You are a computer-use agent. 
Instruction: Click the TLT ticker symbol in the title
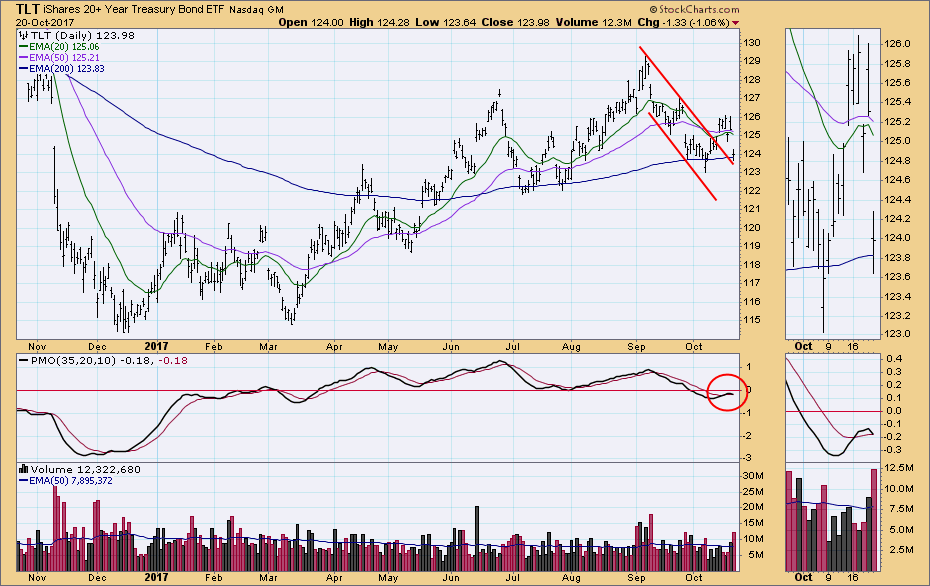[28, 9]
